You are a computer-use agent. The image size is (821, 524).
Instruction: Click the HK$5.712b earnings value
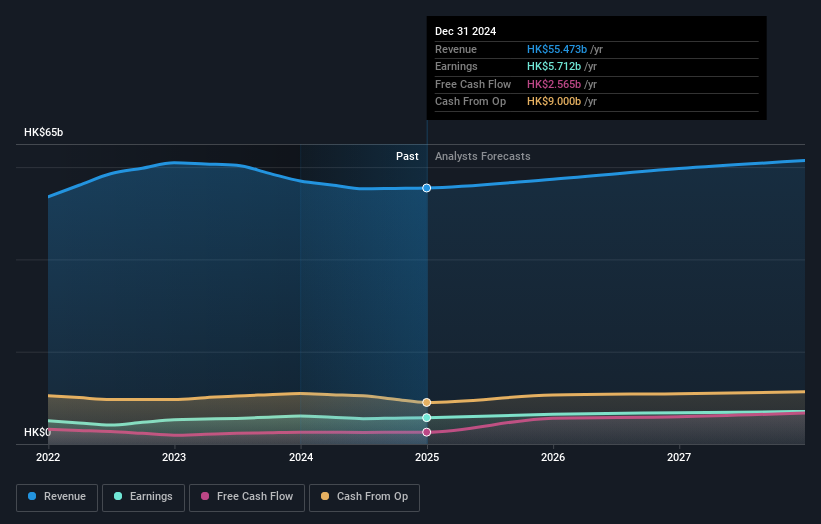[554, 66]
